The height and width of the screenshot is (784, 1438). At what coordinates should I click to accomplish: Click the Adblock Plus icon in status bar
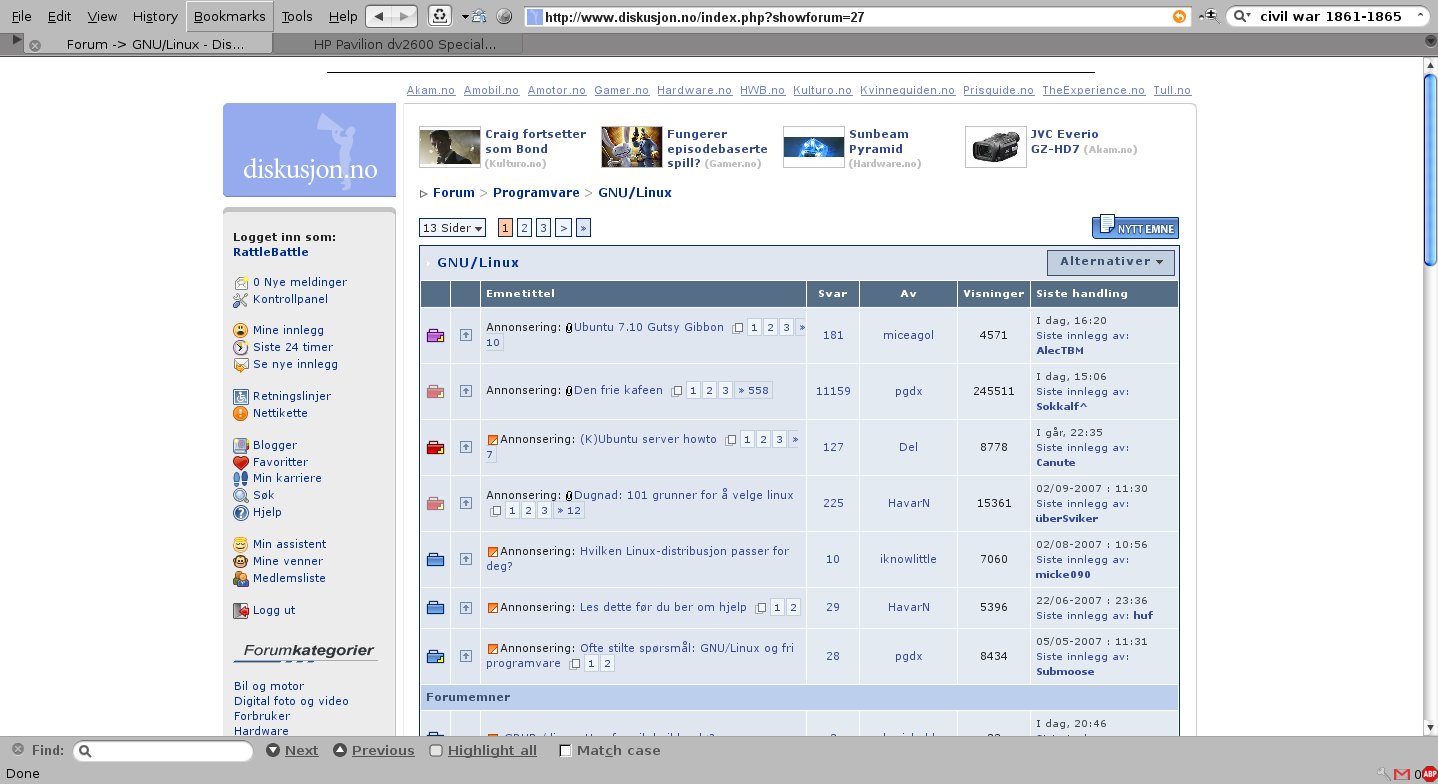point(1429,773)
